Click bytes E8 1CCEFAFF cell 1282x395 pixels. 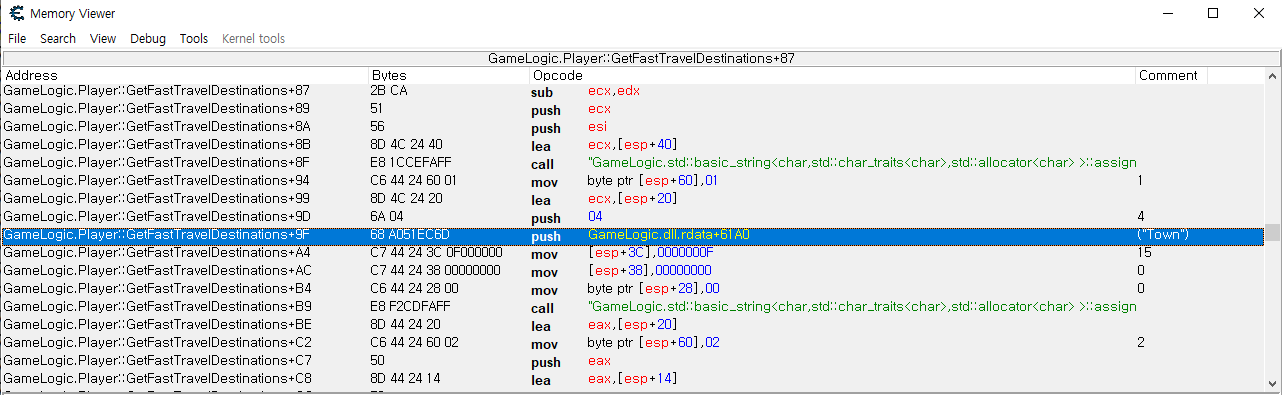pyautogui.click(x=409, y=163)
